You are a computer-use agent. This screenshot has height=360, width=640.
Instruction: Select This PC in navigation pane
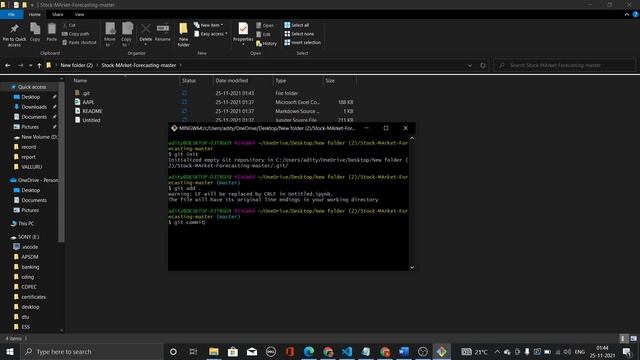pyautogui.click(x=26, y=224)
